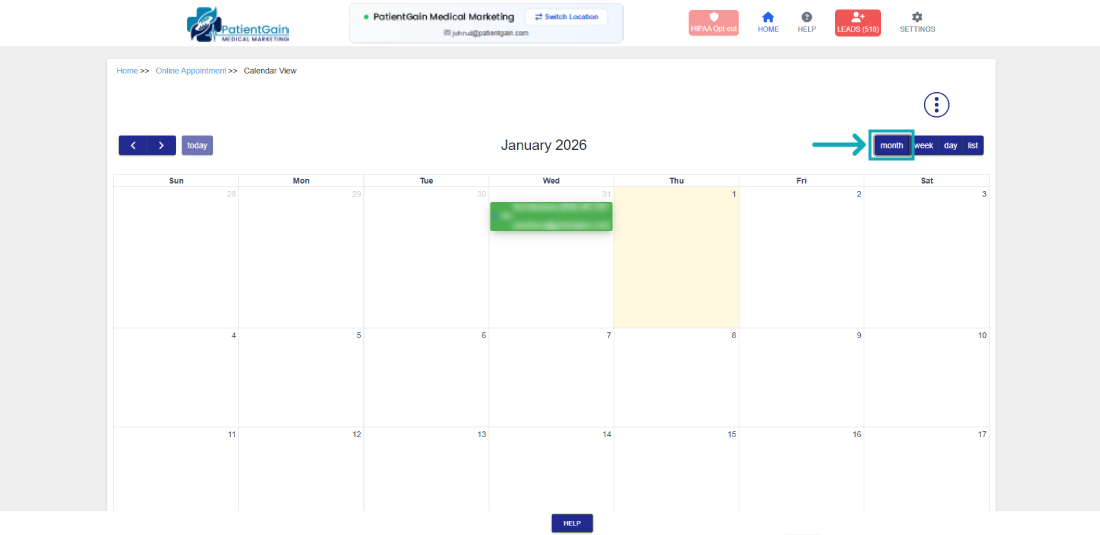
Task: Switch to list view
Action: (972, 145)
